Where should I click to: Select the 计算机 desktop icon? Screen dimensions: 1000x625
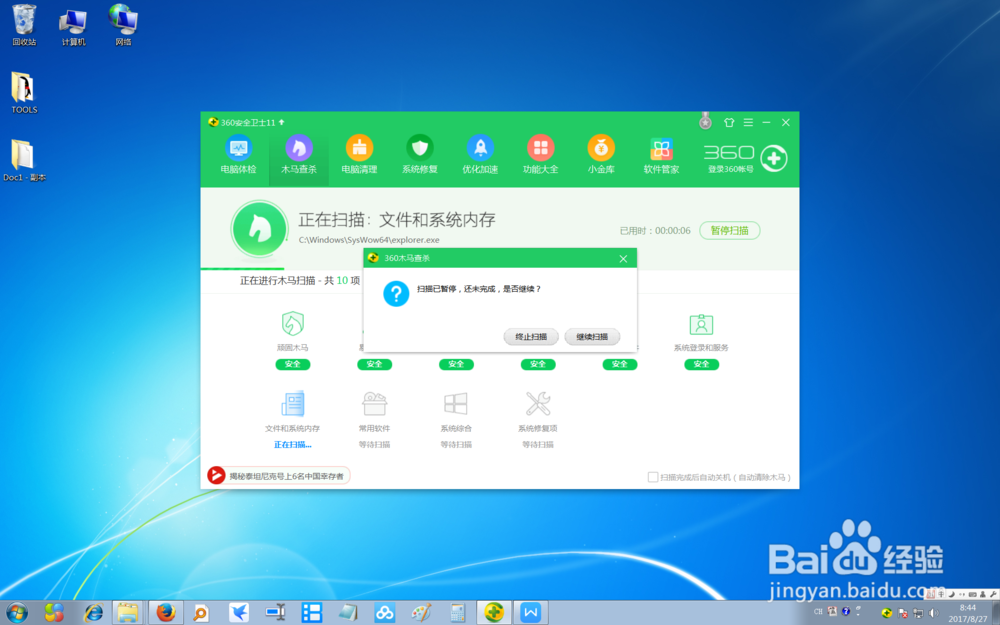73,25
